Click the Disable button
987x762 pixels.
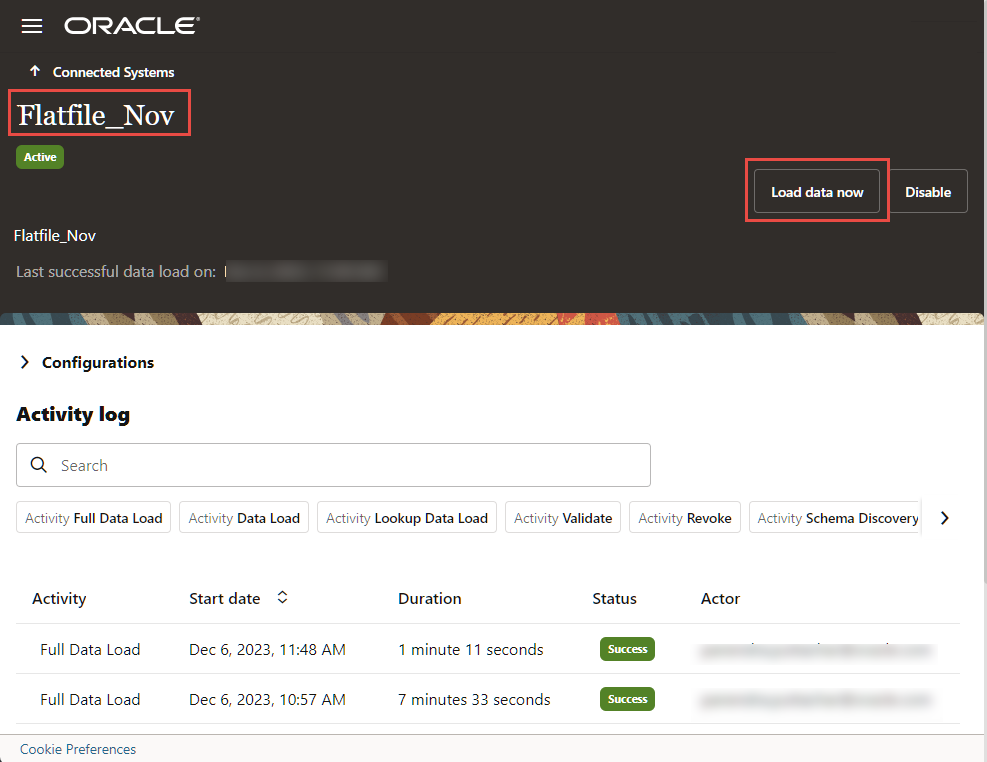pos(928,191)
